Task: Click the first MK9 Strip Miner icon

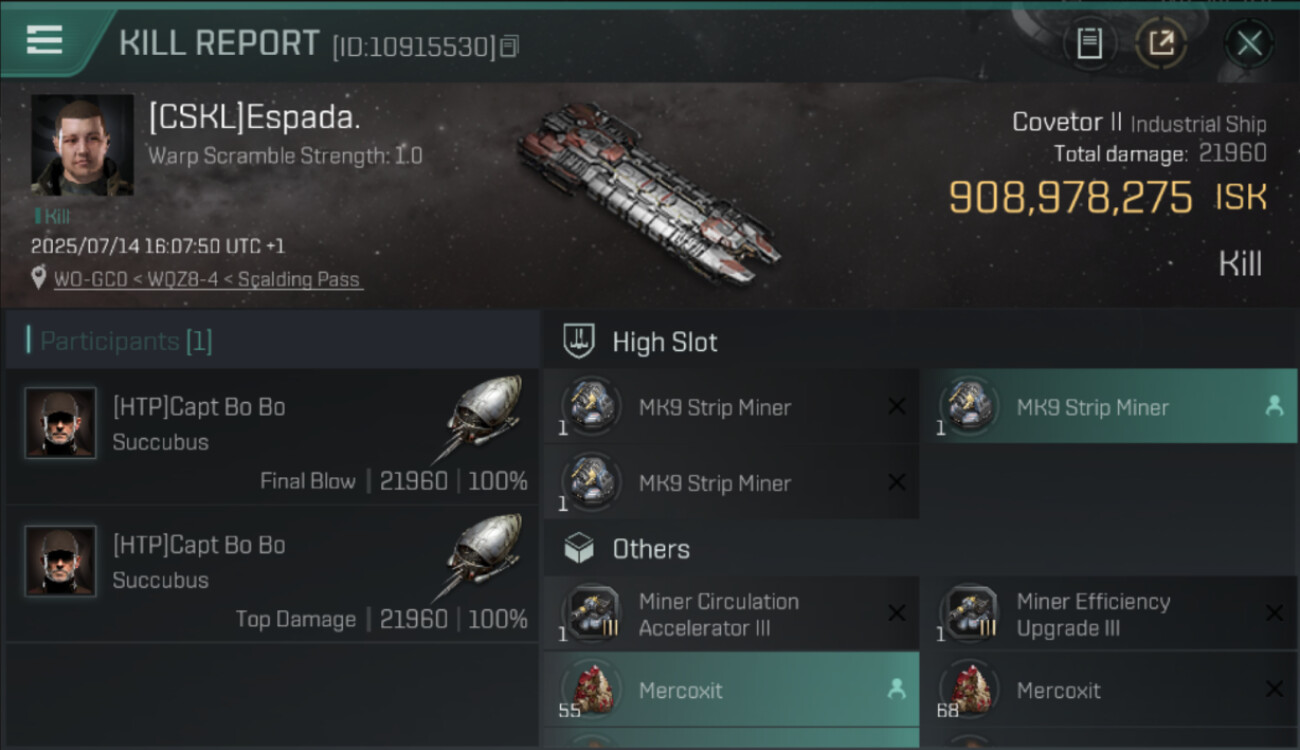Action: coord(591,407)
